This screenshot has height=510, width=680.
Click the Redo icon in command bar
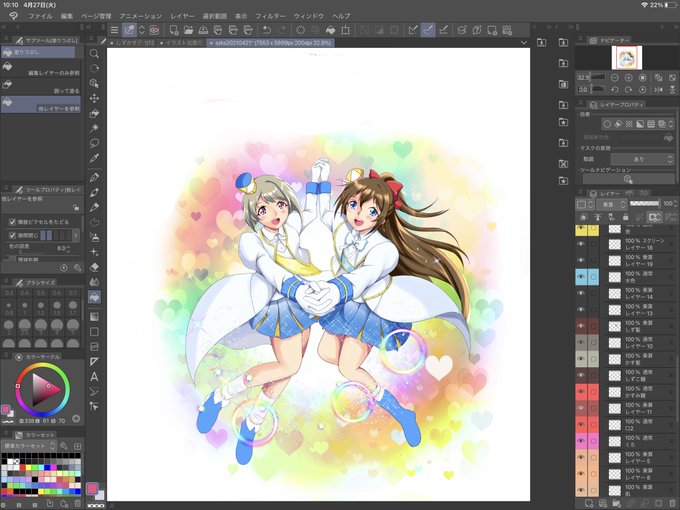coord(281,30)
